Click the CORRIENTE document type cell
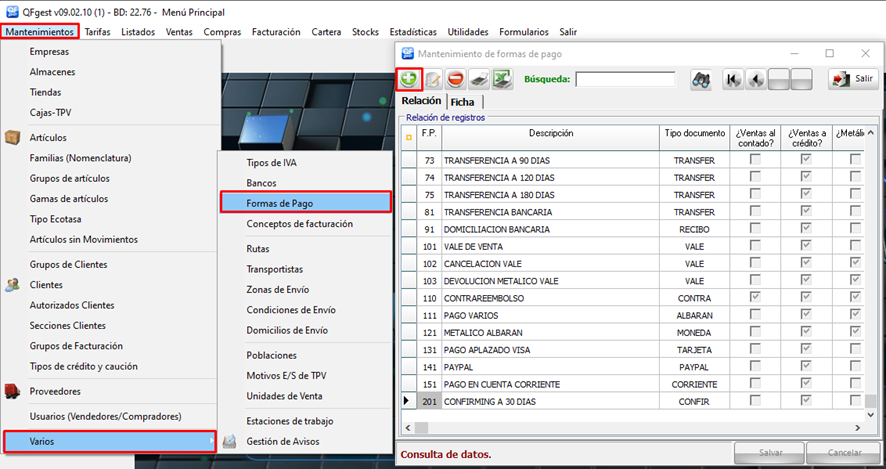This screenshot has height=469, width=886. pos(694,384)
